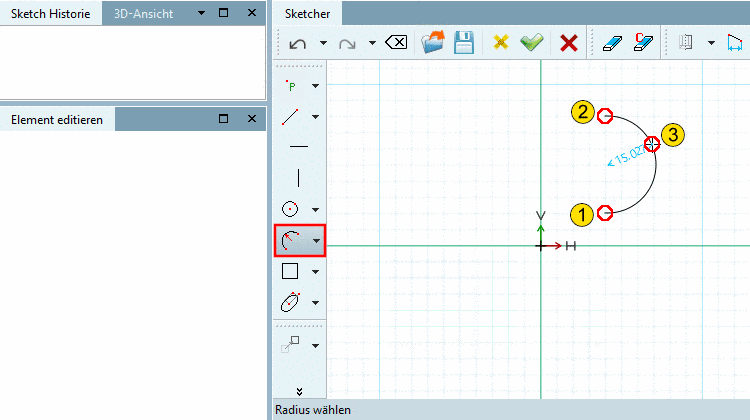Select the Rectangle tool
The width and height of the screenshot is (750, 420).
click(290, 271)
